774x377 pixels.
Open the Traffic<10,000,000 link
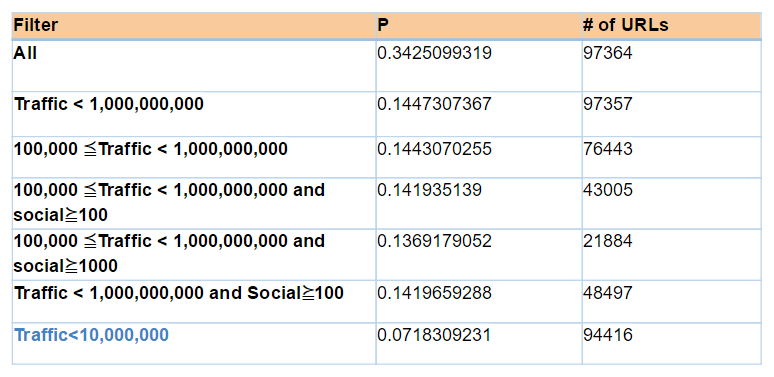pyautogui.click(x=91, y=335)
